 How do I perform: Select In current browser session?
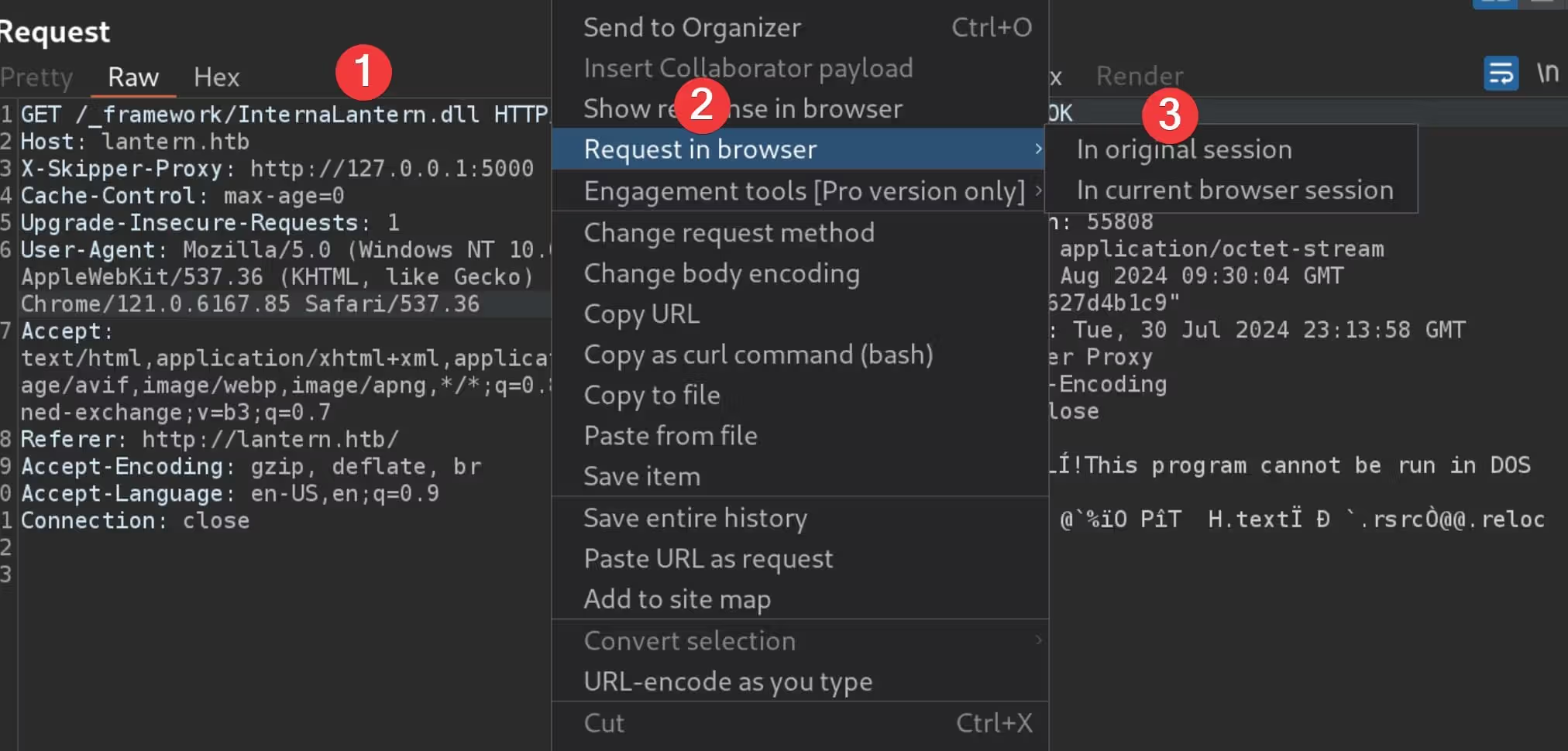click(x=1234, y=190)
